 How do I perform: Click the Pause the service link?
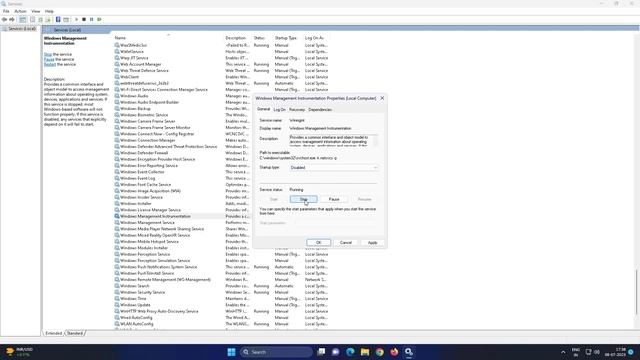pos(49,59)
